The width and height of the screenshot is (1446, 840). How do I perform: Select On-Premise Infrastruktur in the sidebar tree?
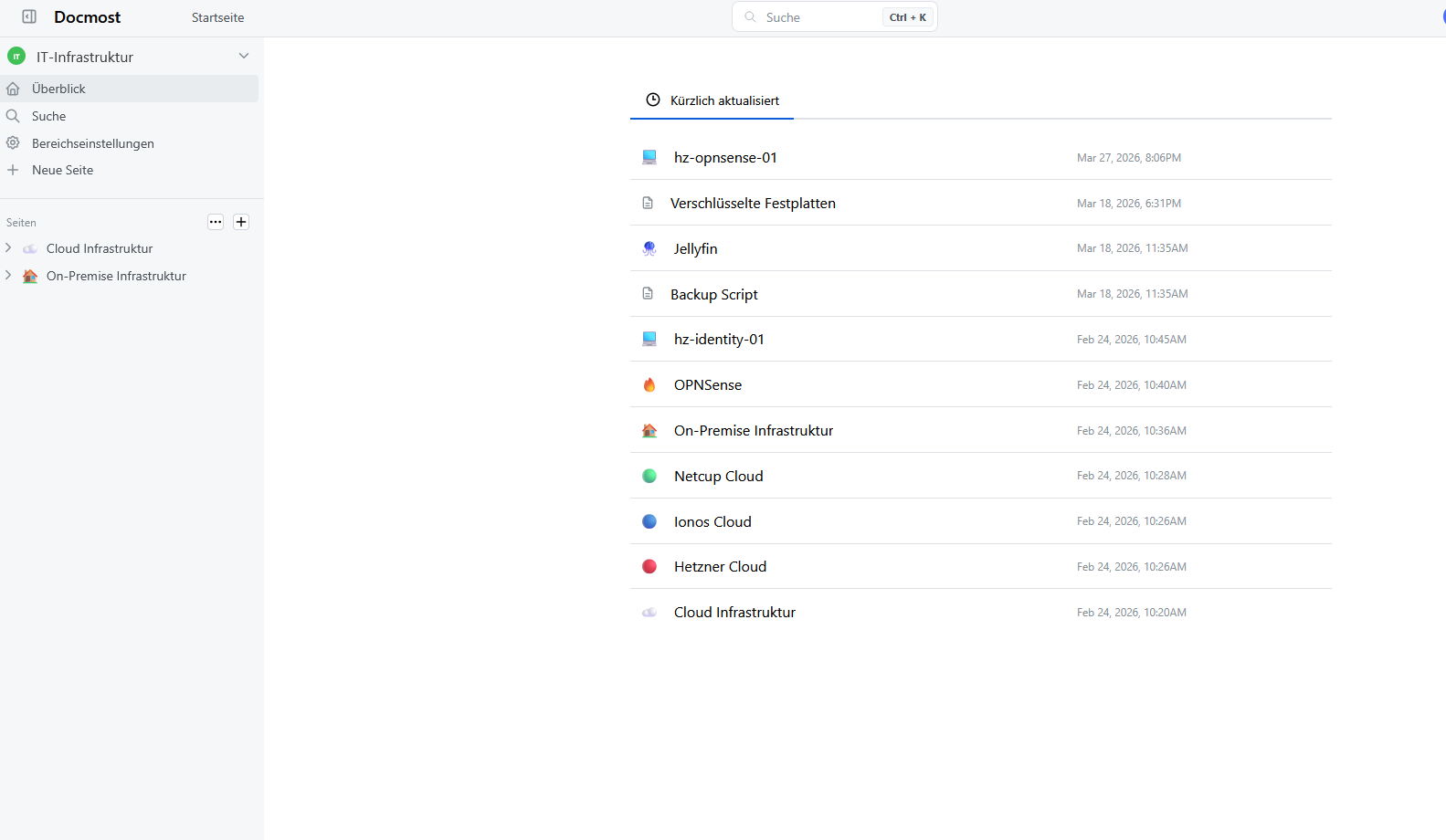coord(116,276)
